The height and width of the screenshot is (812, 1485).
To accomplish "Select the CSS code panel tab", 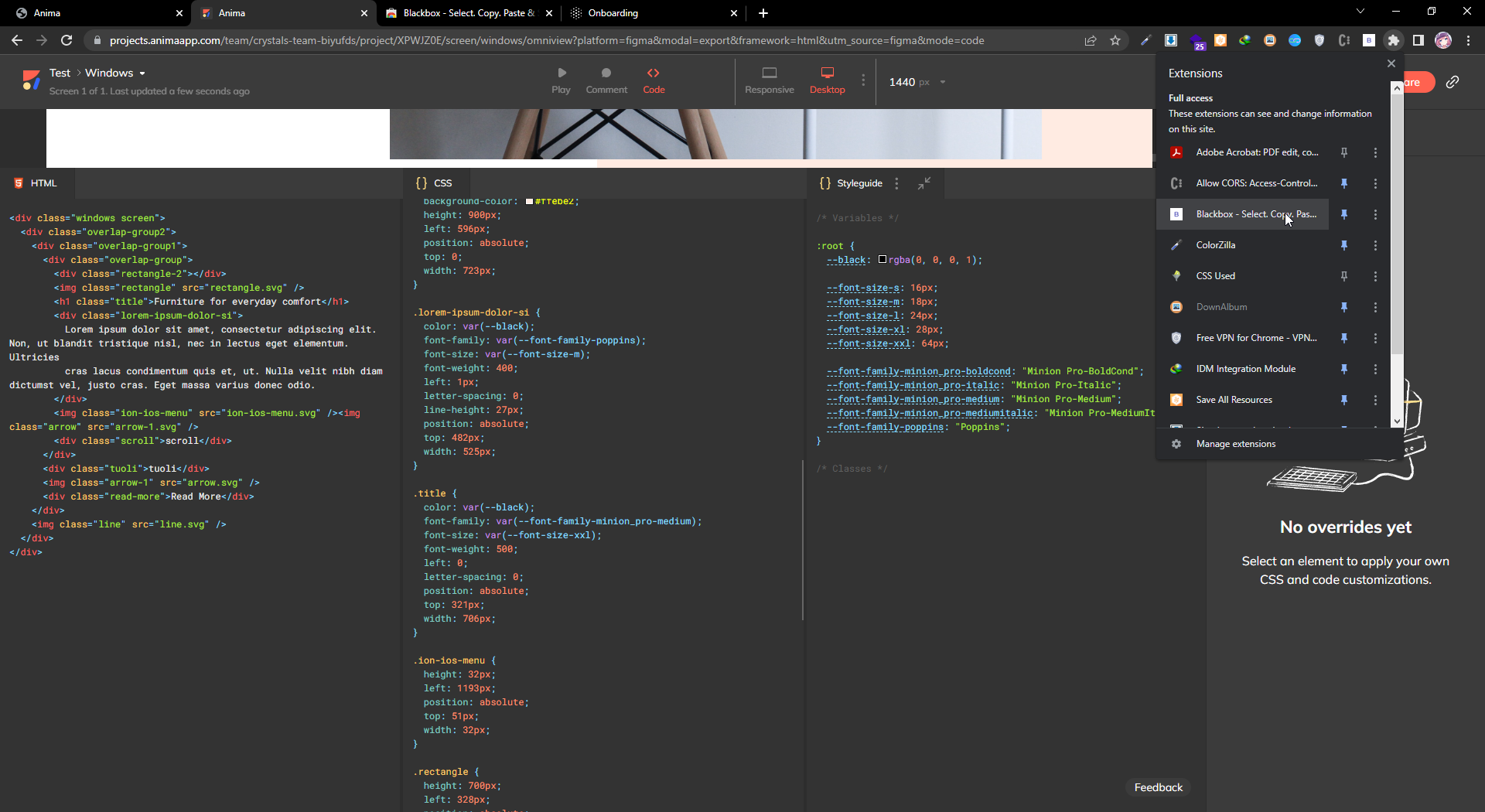I will pyautogui.click(x=434, y=183).
